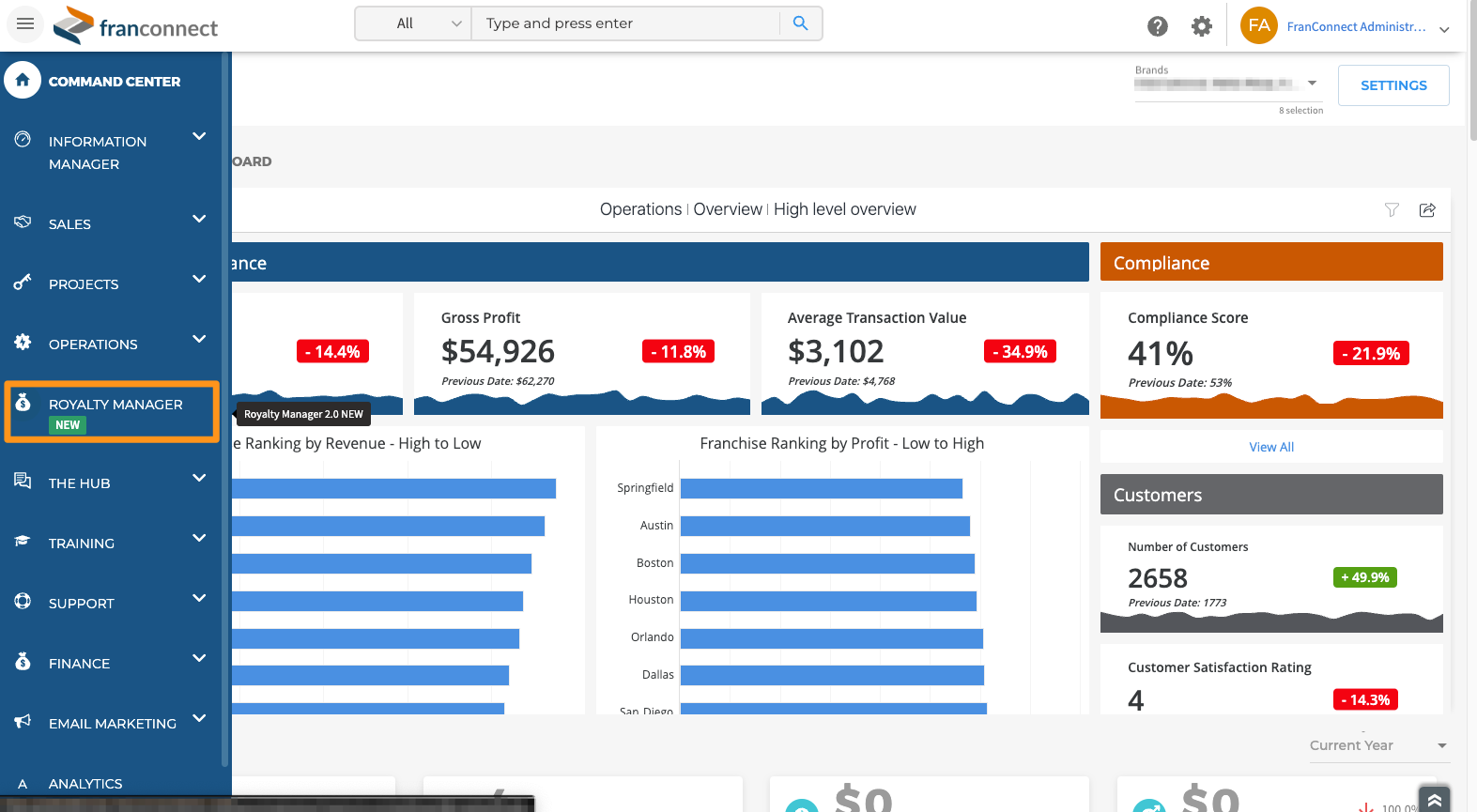The image size is (1477, 812).
Task: Select the FINANCE sidebar label
Action: pos(79,664)
